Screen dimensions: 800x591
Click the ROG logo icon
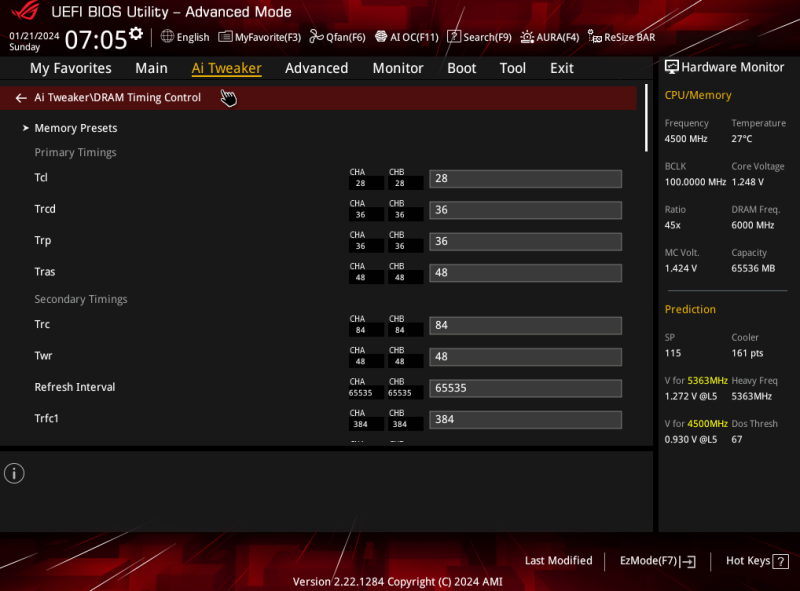26,10
